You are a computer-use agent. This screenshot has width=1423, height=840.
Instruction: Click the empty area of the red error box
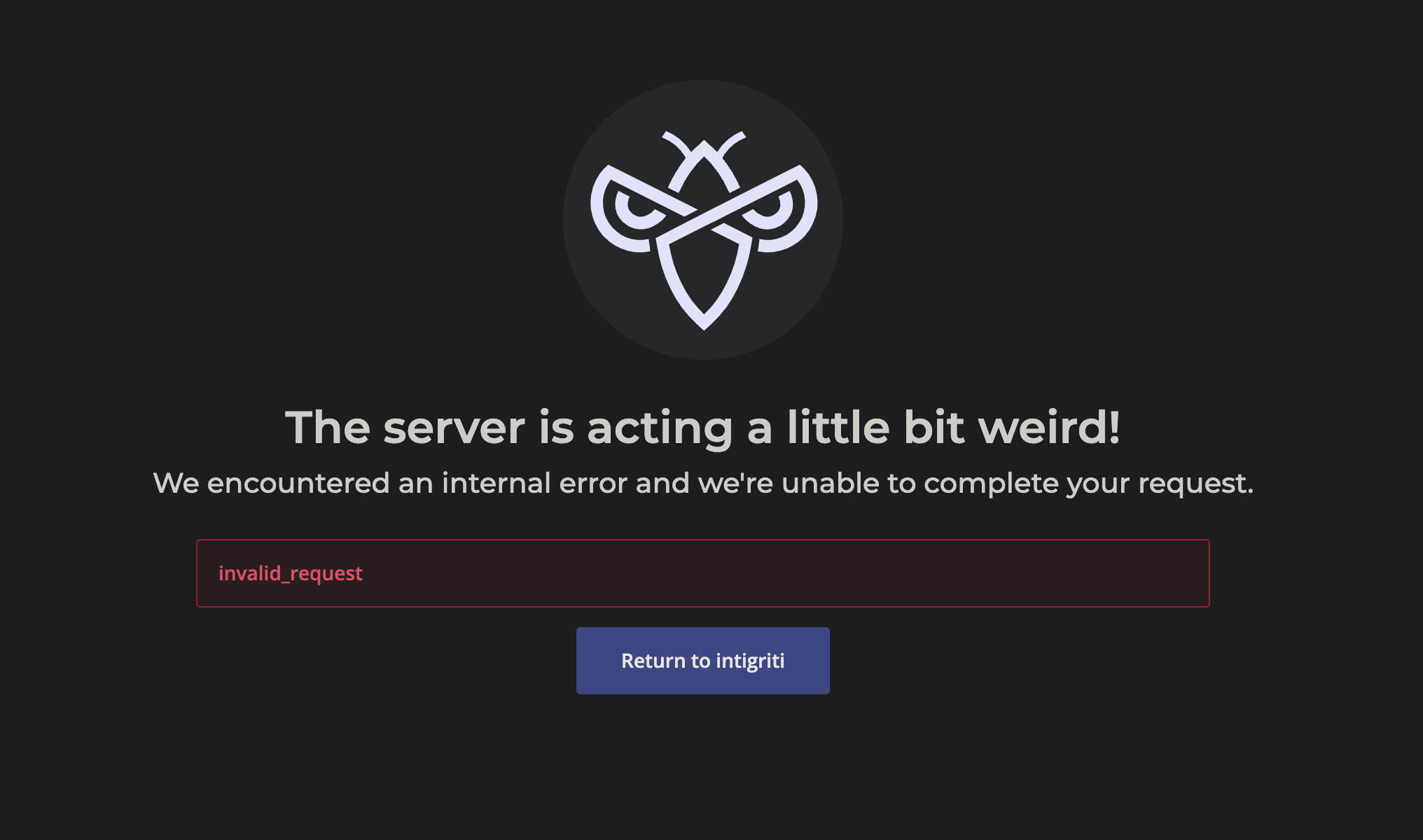[784, 573]
